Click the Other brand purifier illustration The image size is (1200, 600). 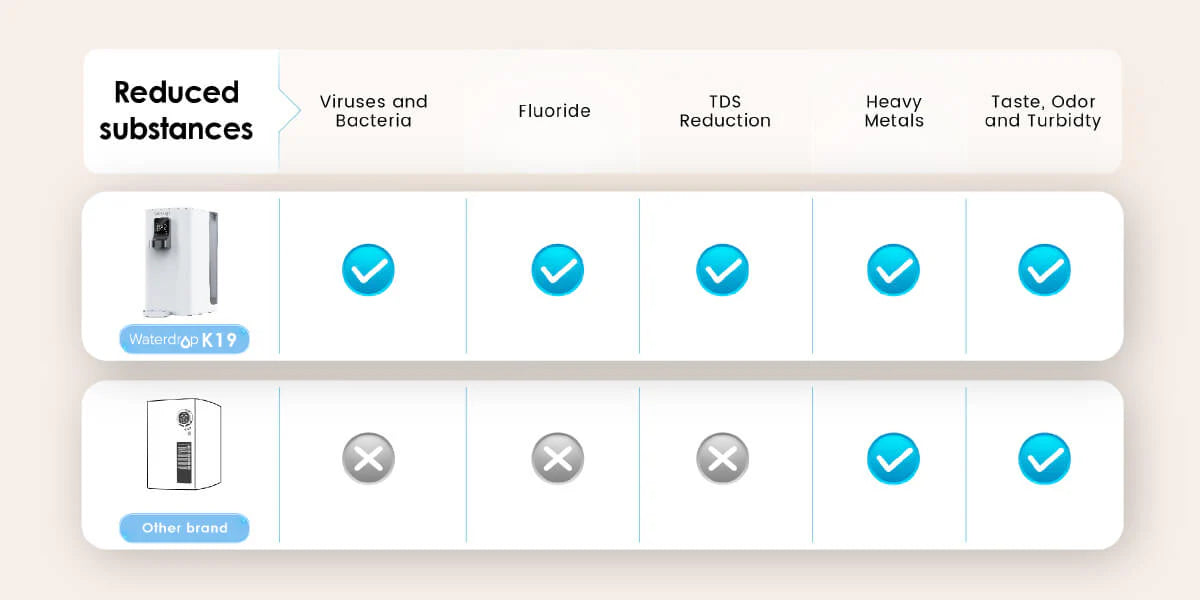pos(183,445)
